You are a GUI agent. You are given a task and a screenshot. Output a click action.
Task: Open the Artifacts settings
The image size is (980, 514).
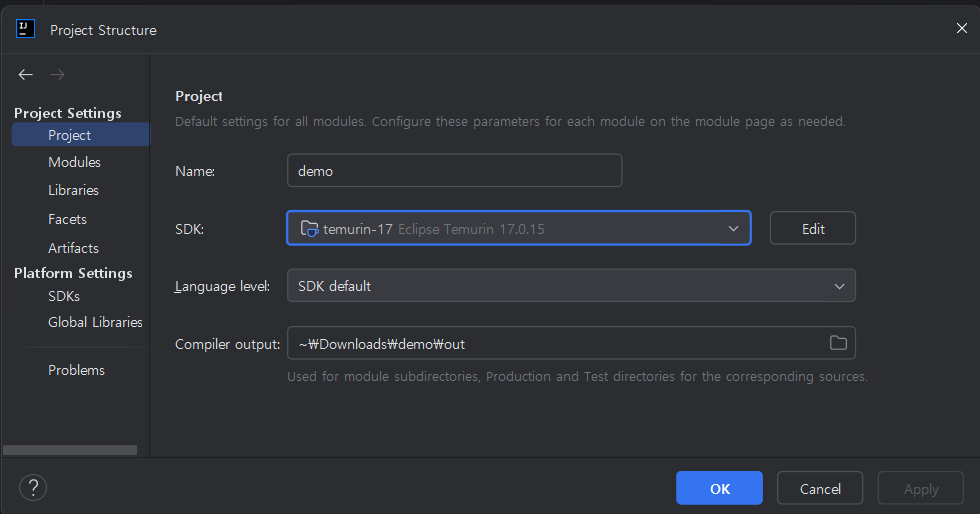tap(73, 248)
